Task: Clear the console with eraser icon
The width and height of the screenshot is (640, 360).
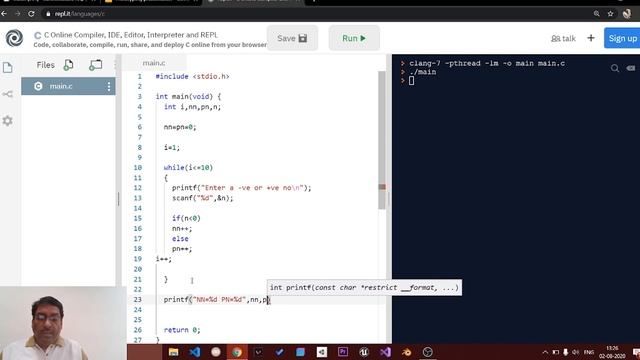Action: pyautogui.click(x=631, y=68)
